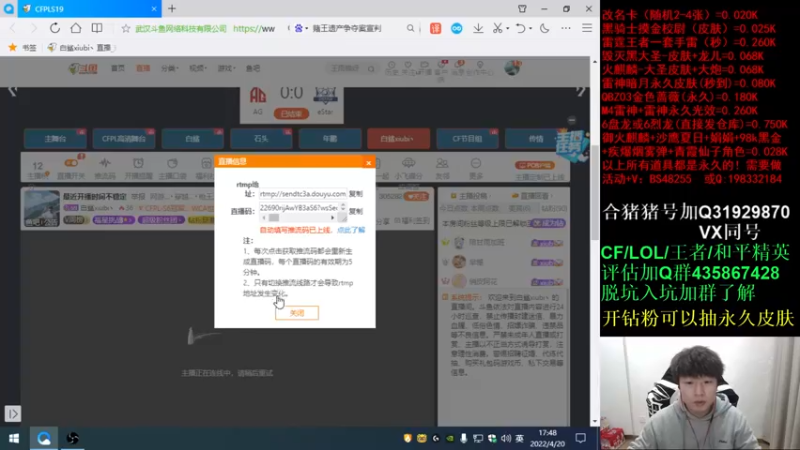Switch to the 白鲨 room tab
The height and width of the screenshot is (450, 800).
(x=192, y=139)
